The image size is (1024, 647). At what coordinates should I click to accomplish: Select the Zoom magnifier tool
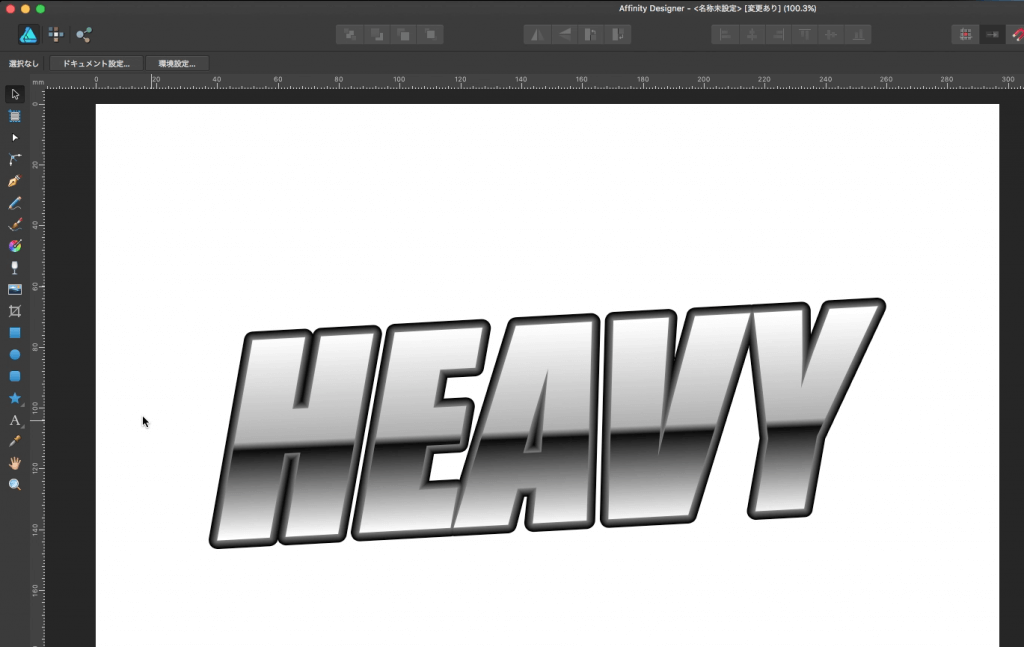click(x=15, y=484)
